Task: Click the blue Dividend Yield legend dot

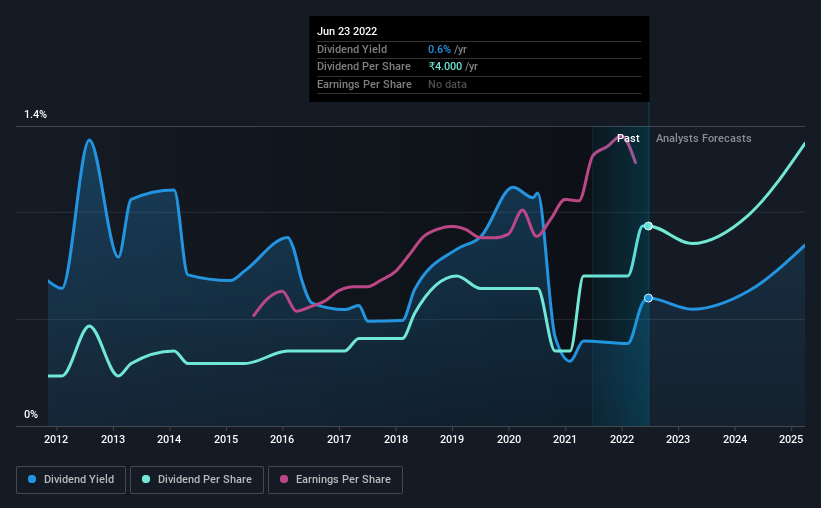Action: click(x=32, y=479)
